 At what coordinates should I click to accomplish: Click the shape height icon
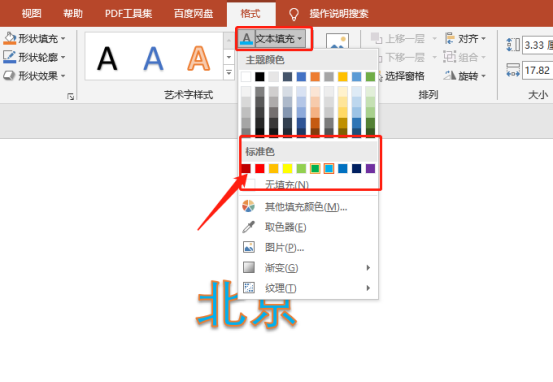tap(513, 45)
